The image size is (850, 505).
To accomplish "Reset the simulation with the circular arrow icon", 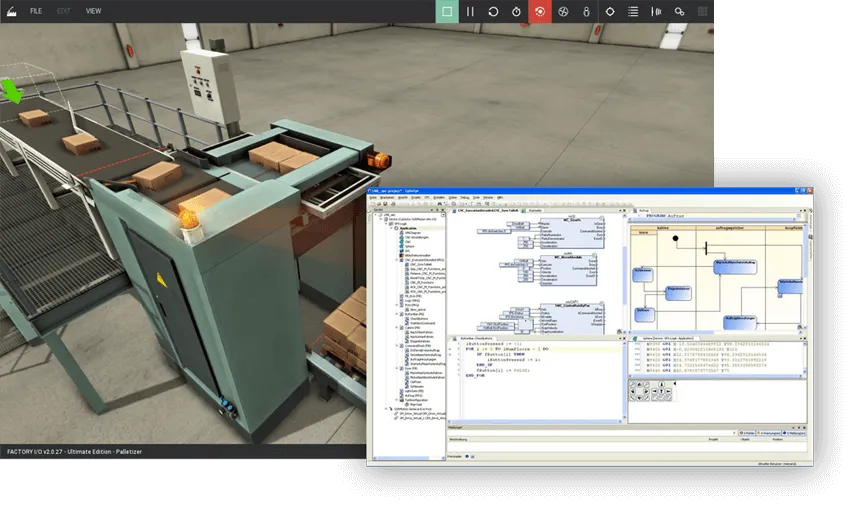I will (x=493, y=11).
